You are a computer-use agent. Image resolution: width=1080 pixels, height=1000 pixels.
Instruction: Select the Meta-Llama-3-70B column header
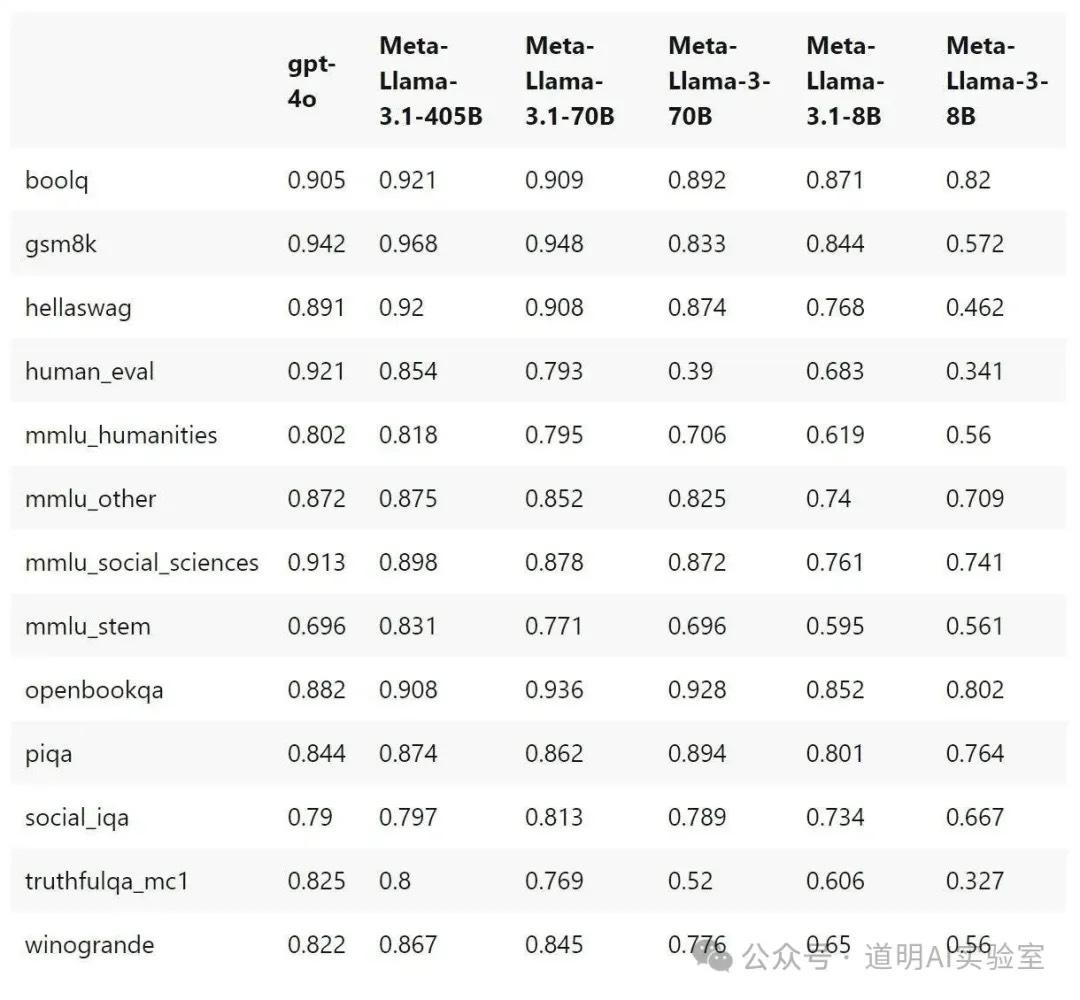pyautogui.click(x=718, y=81)
